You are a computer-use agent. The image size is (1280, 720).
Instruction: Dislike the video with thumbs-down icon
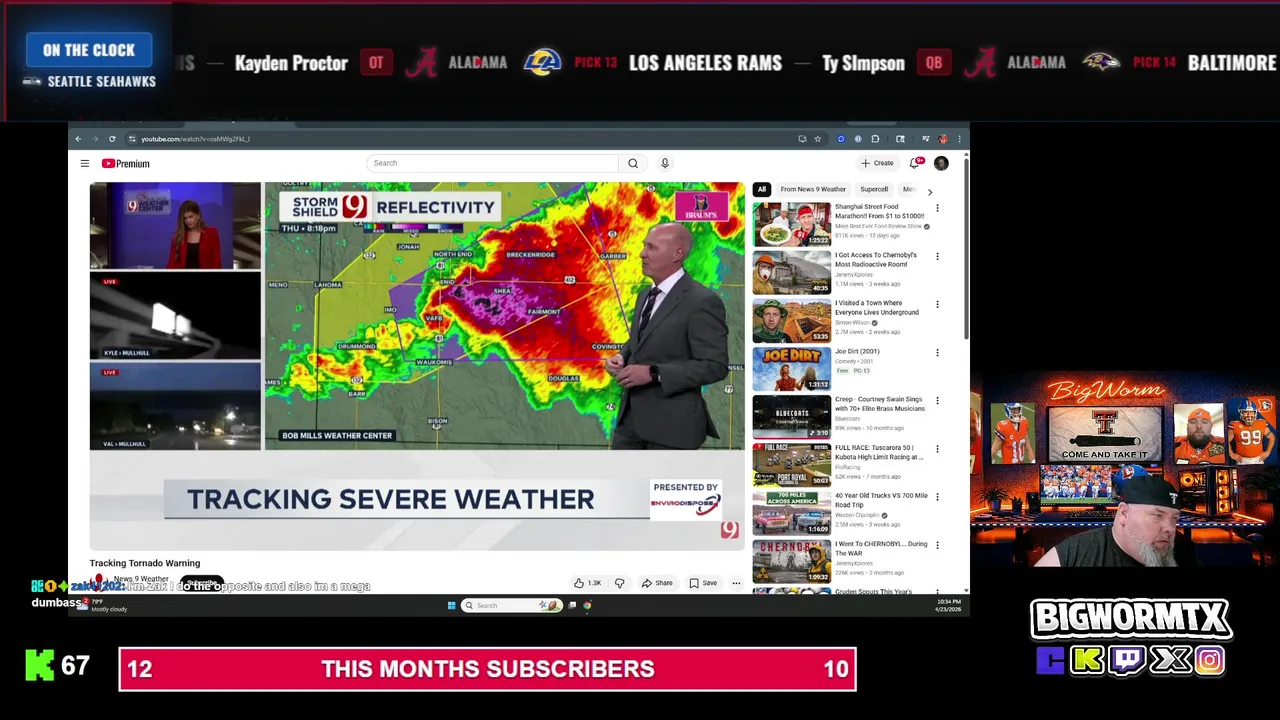tap(619, 583)
